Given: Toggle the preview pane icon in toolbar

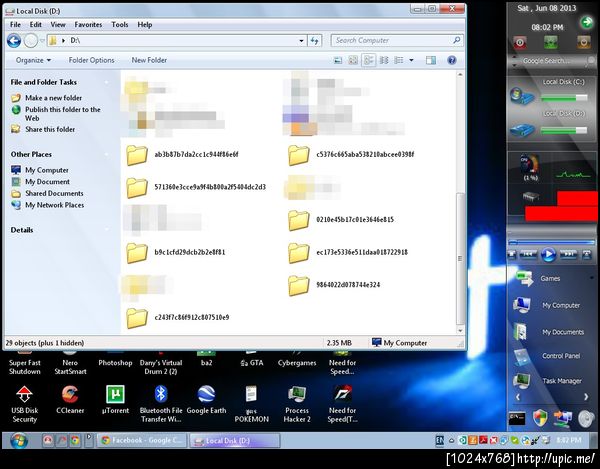Looking at the screenshot, I should (430, 60).
